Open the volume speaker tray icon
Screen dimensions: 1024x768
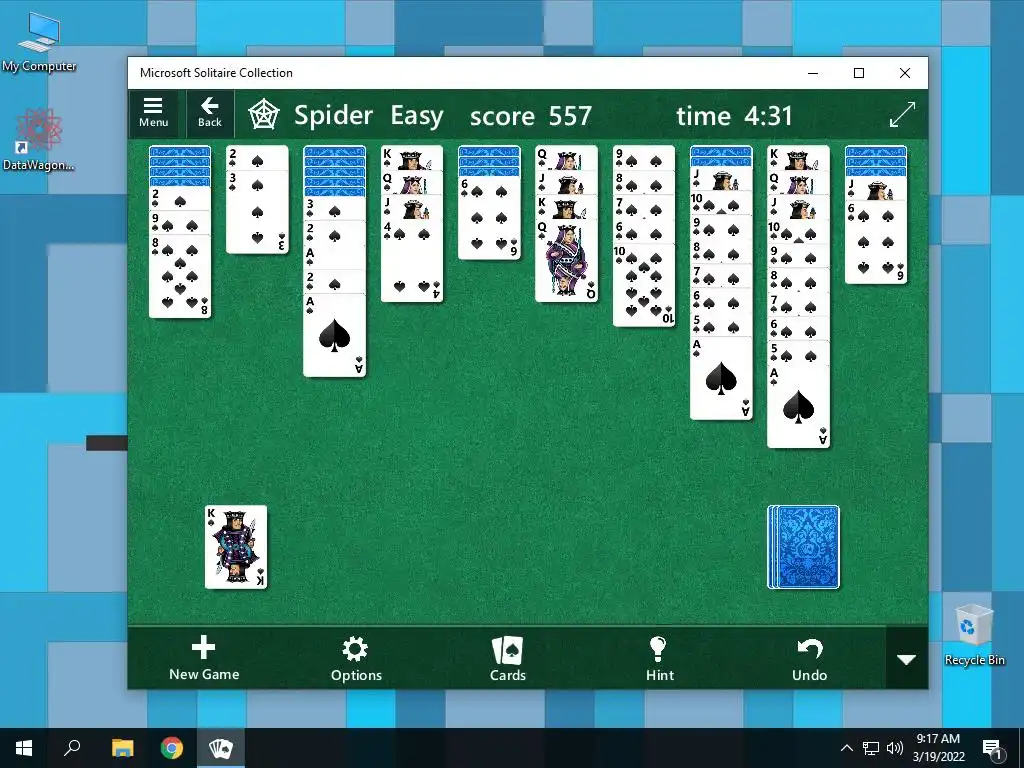click(895, 748)
